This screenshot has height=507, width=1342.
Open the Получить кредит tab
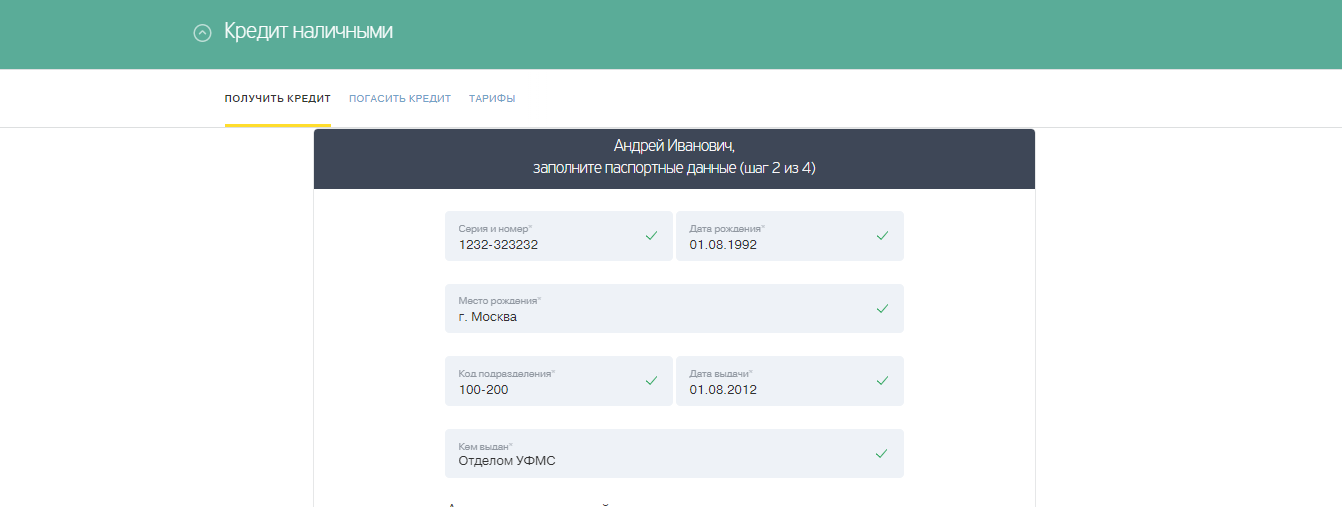[x=277, y=99]
